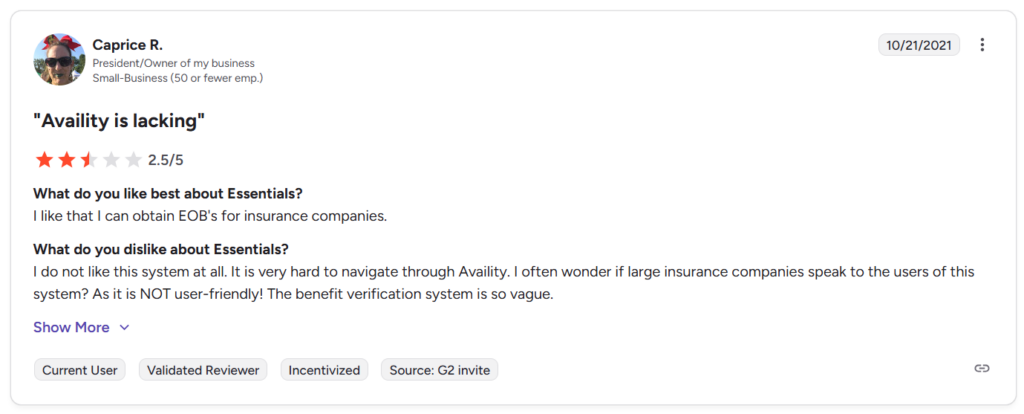Expand review with Show More chevron
The height and width of the screenshot is (414, 1024).
point(125,327)
